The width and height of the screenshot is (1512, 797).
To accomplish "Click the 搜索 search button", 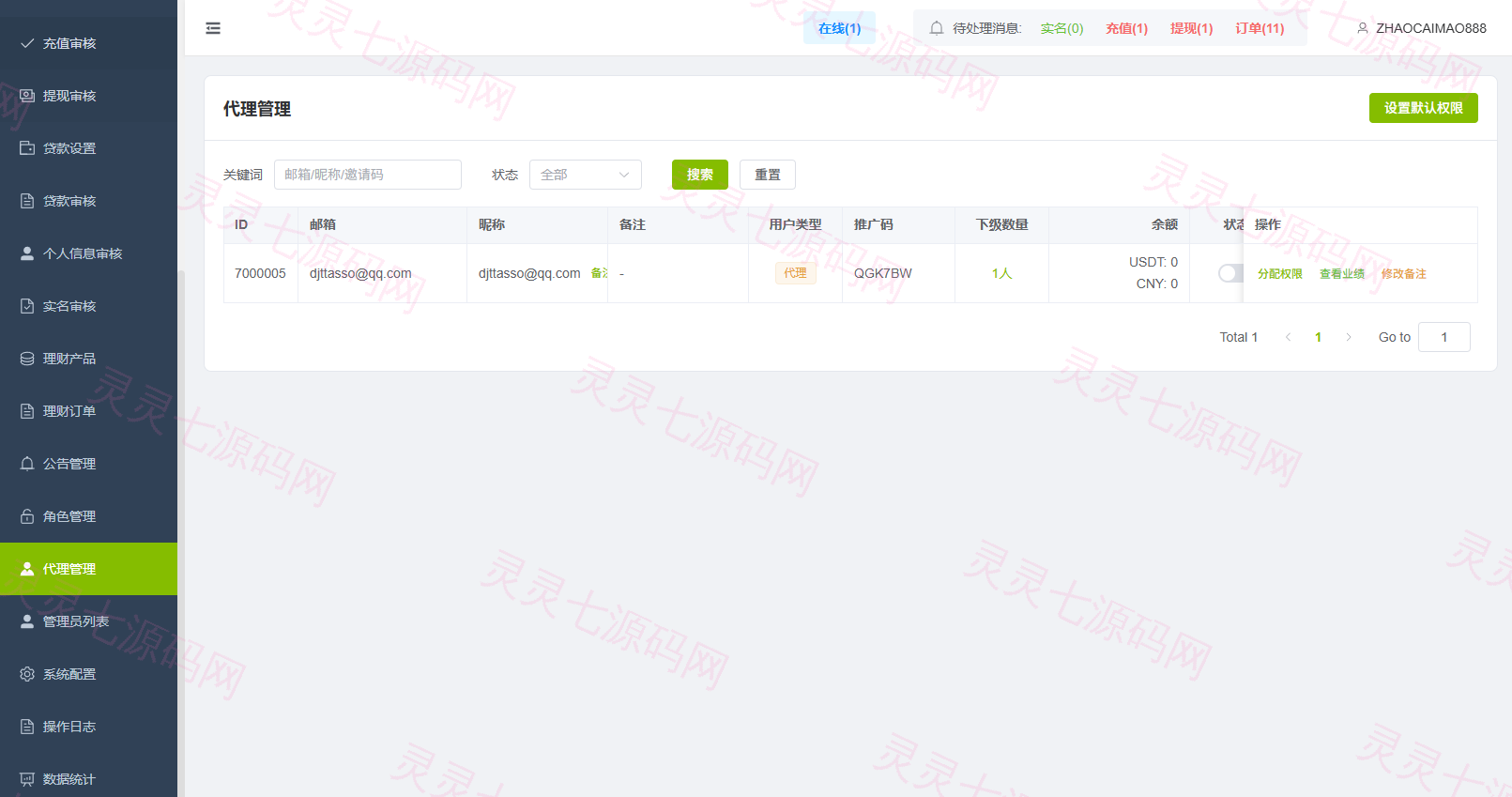I will pos(700,175).
